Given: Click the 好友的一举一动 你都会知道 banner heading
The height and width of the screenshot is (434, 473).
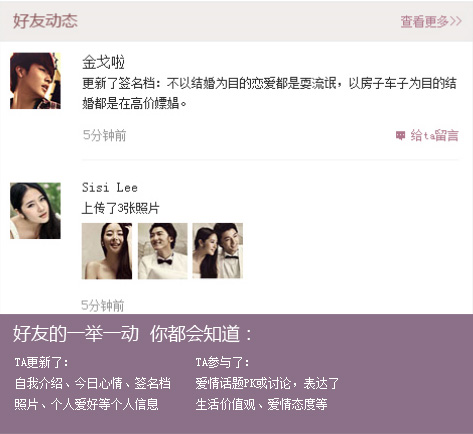Looking at the screenshot, I should (x=133, y=334).
